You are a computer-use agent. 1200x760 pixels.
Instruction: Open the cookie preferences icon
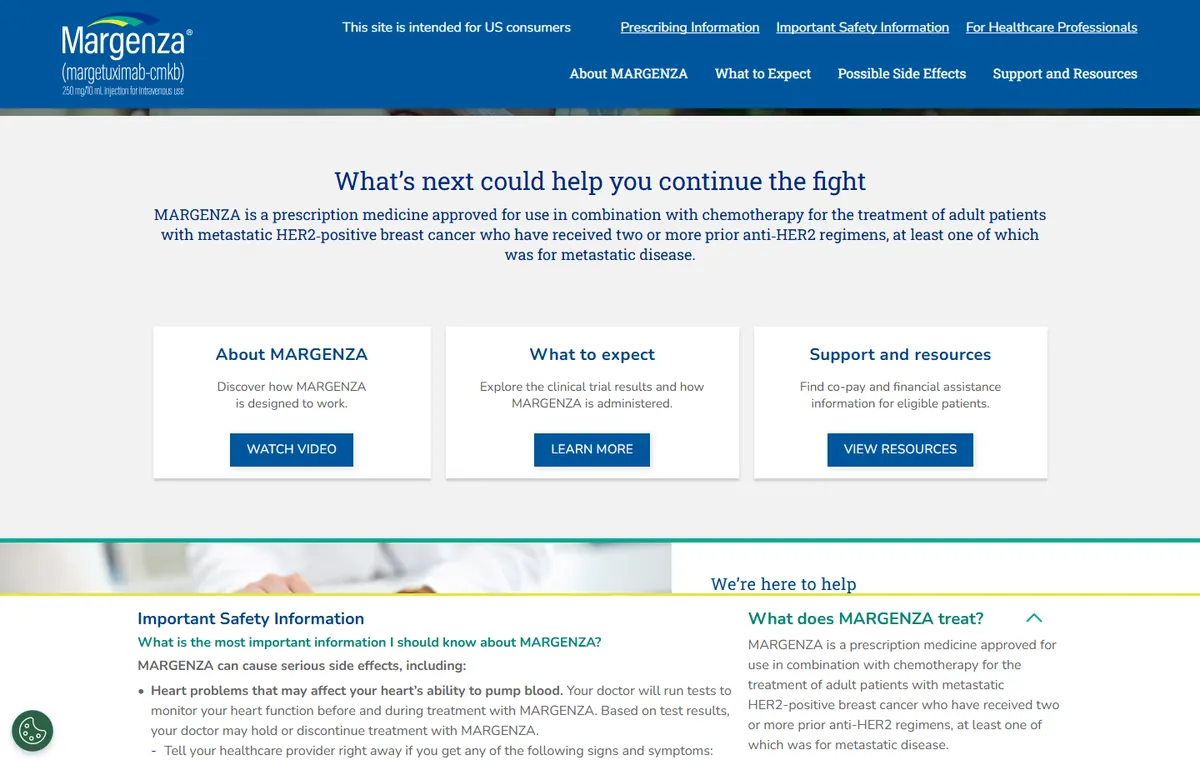33,731
